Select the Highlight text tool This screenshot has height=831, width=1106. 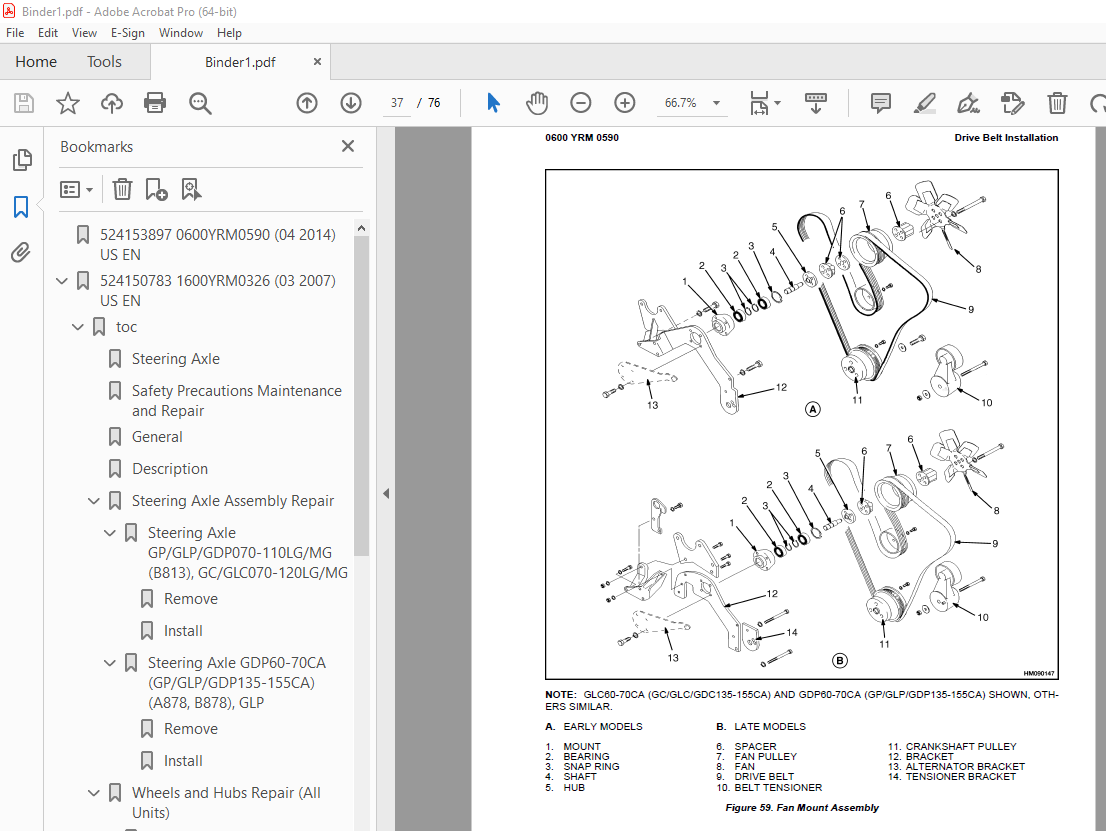point(925,103)
